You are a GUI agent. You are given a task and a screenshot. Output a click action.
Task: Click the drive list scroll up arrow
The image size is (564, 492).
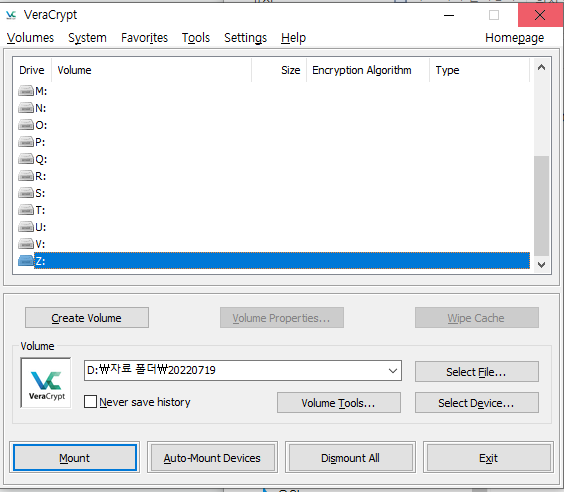pos(541,68)
